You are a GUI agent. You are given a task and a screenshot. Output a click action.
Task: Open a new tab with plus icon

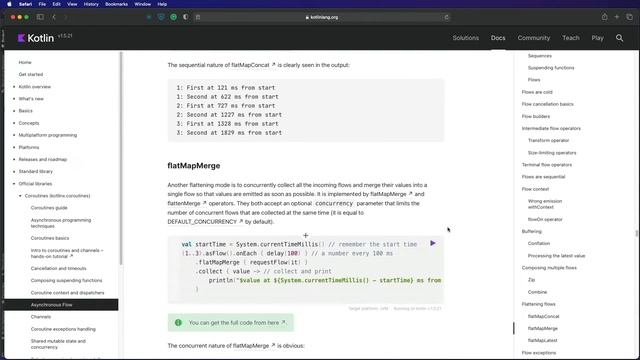(617, 17)
